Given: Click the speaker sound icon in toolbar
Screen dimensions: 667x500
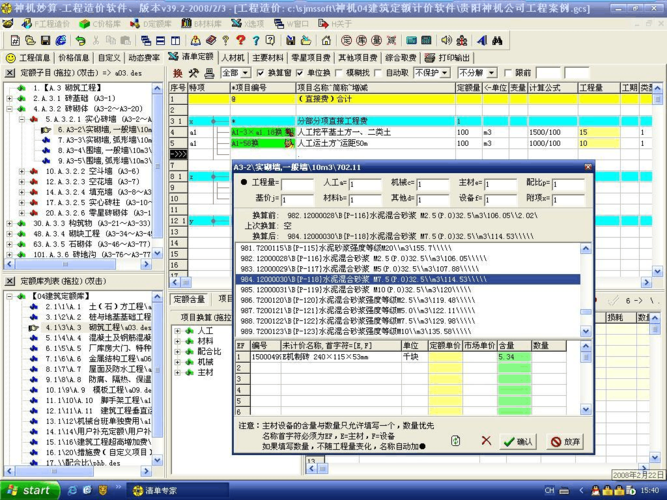Looking at the screenshot, I should pos(446,41).
